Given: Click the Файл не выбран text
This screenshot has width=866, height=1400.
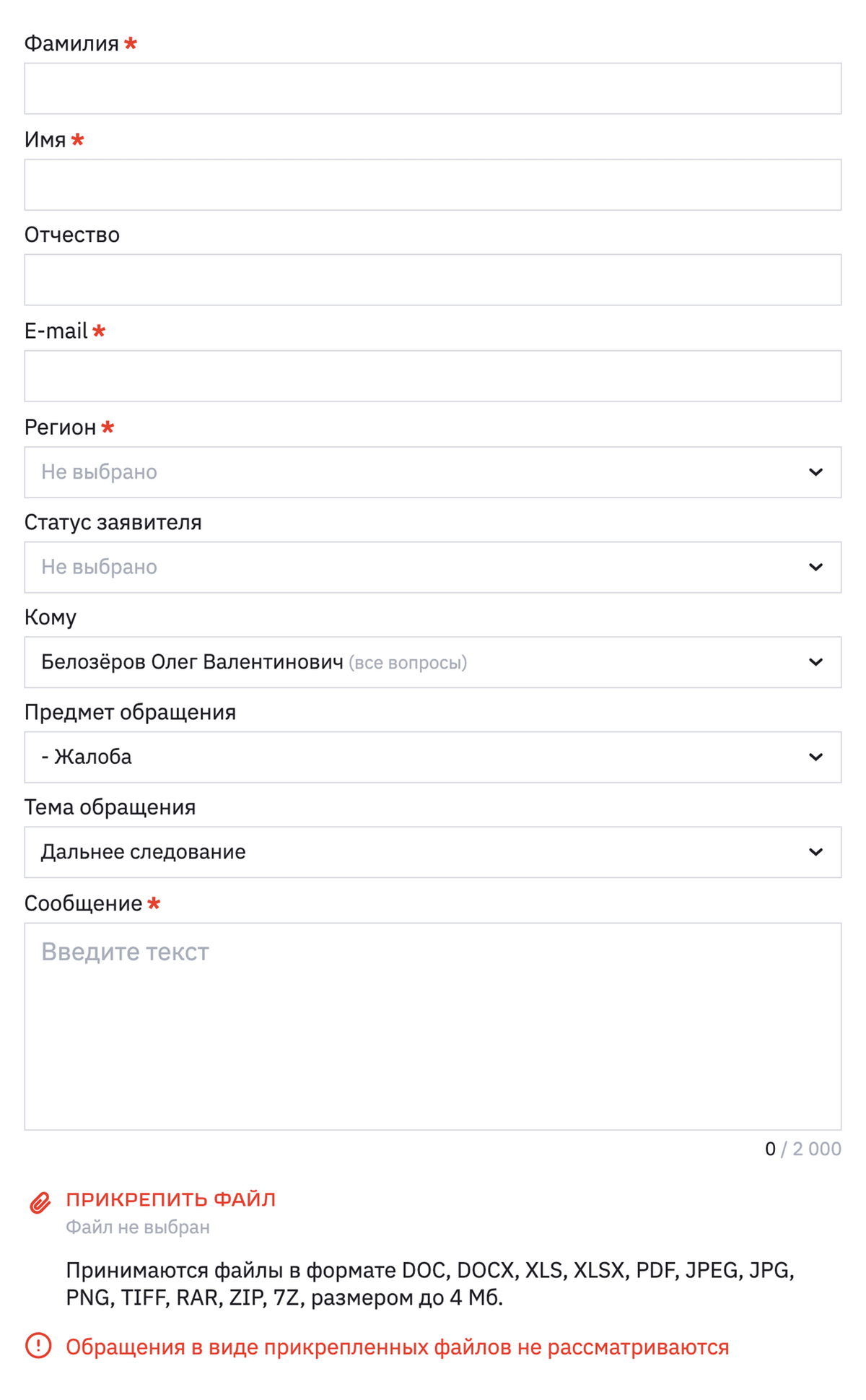Looking at the screenshot, I should [138, 1227].
